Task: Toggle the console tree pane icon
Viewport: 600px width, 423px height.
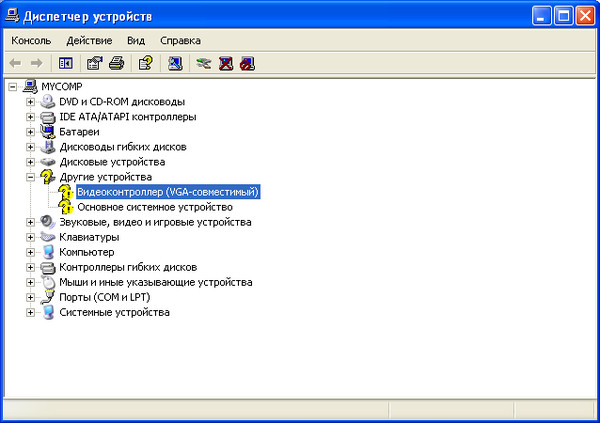Action: (66, 63)
